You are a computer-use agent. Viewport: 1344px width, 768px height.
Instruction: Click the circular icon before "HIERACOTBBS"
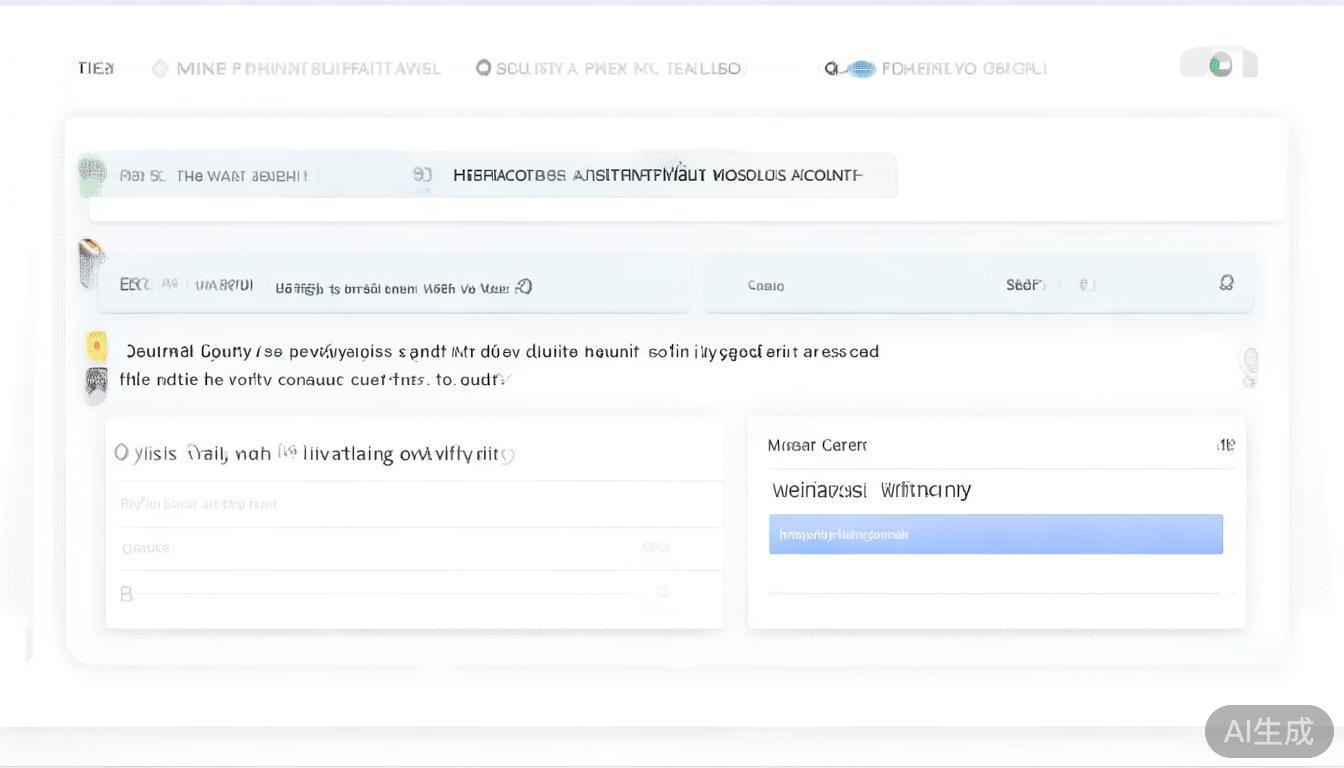tap(422, 175)
